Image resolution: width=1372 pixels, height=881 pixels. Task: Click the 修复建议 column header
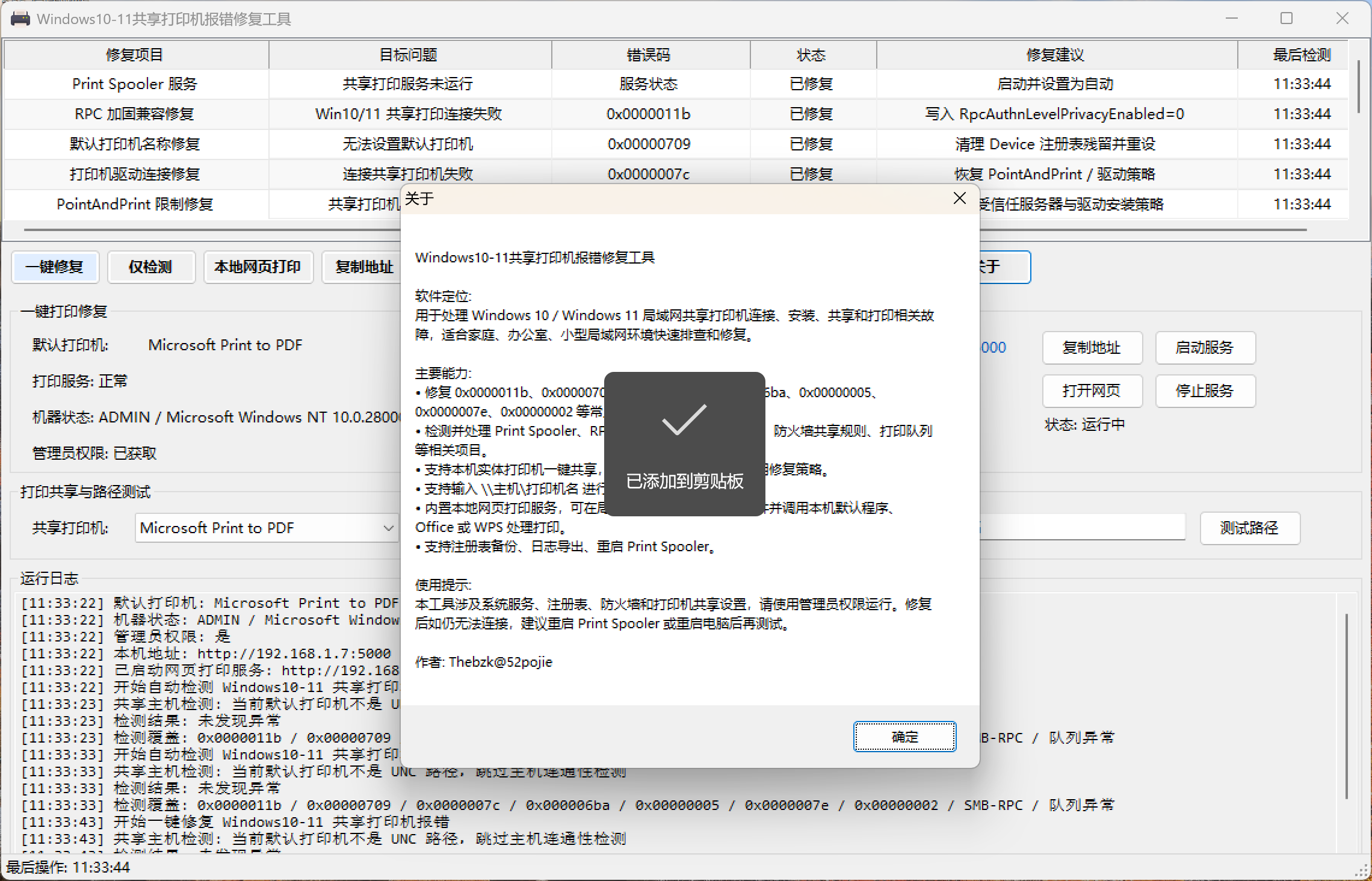1057,55
